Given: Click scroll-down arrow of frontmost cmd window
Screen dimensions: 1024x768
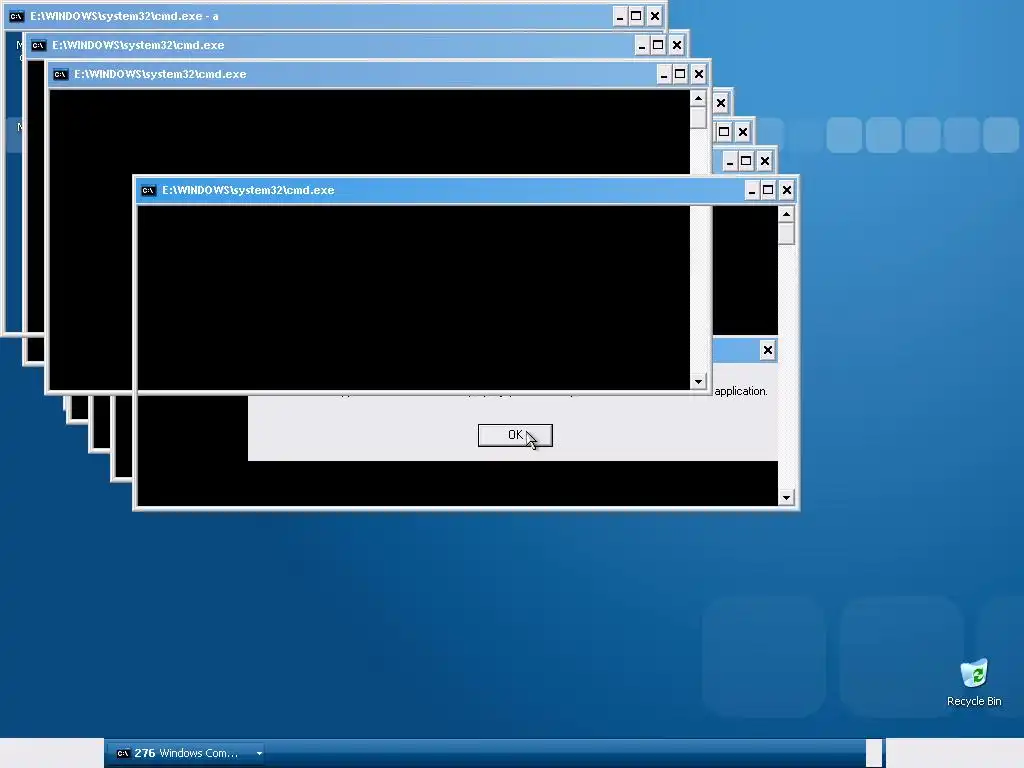Looking at the screenshot, I should click(x=786, y=498).
